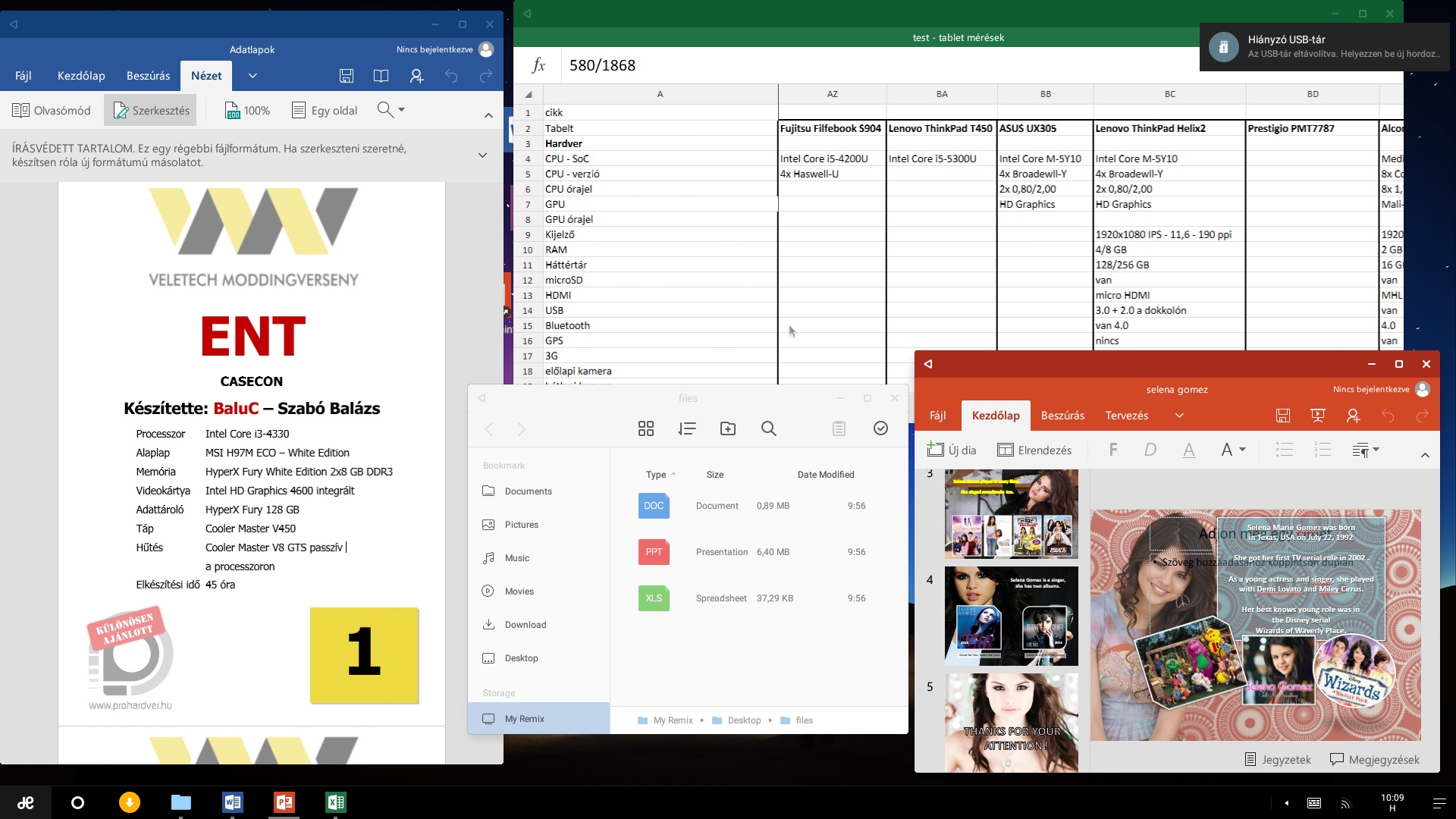
Task: Redo action in Word toolbar
Action: coord(486,76)
